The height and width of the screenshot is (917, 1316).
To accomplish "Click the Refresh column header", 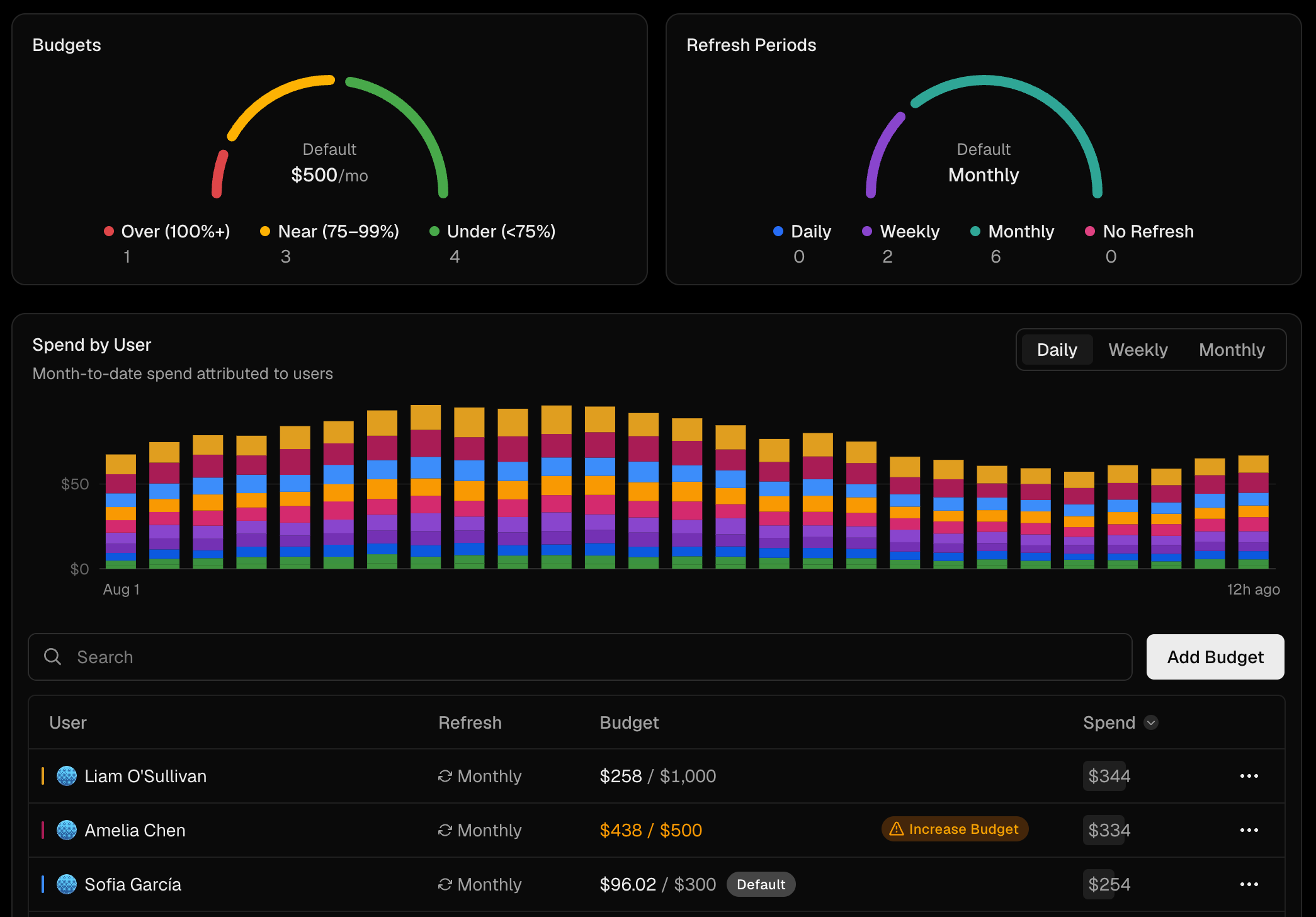I will (470, 722).
